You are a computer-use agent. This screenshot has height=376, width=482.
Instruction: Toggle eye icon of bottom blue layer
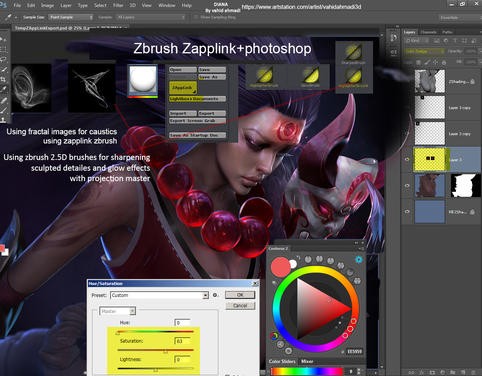point(407,212)
